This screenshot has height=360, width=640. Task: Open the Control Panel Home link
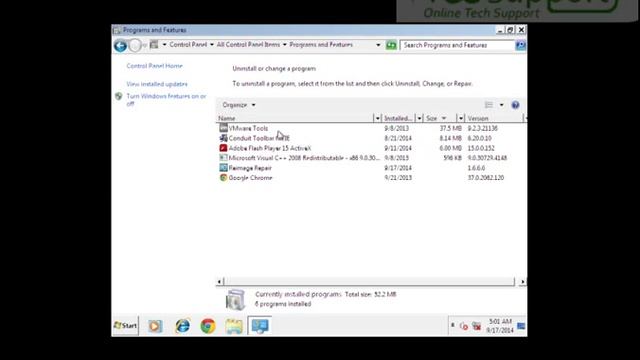click(x=154, y=66)
